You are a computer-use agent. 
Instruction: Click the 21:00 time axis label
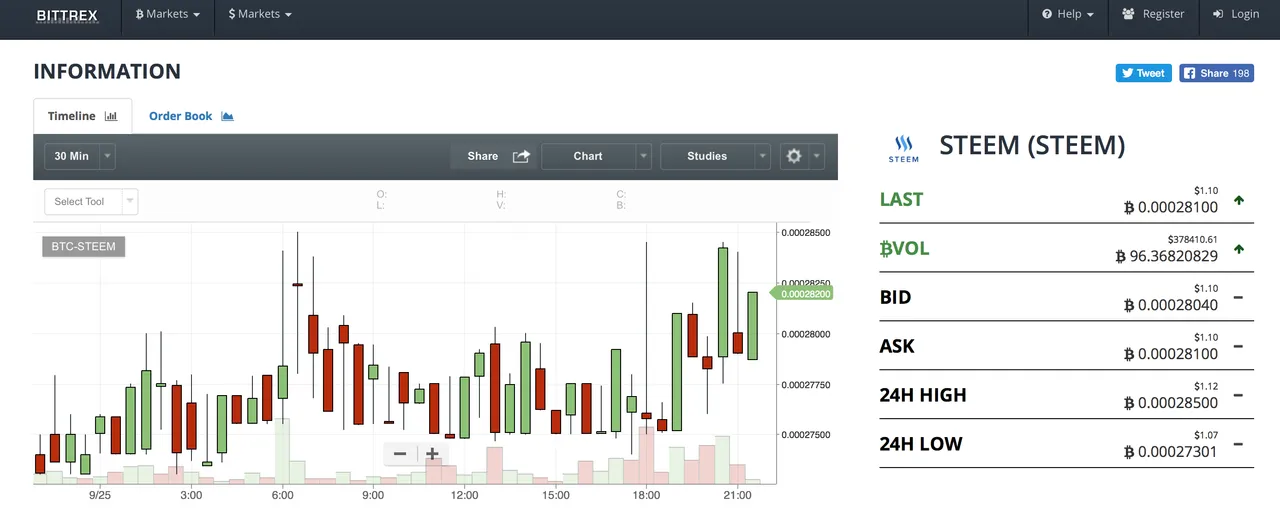(737, 496)
